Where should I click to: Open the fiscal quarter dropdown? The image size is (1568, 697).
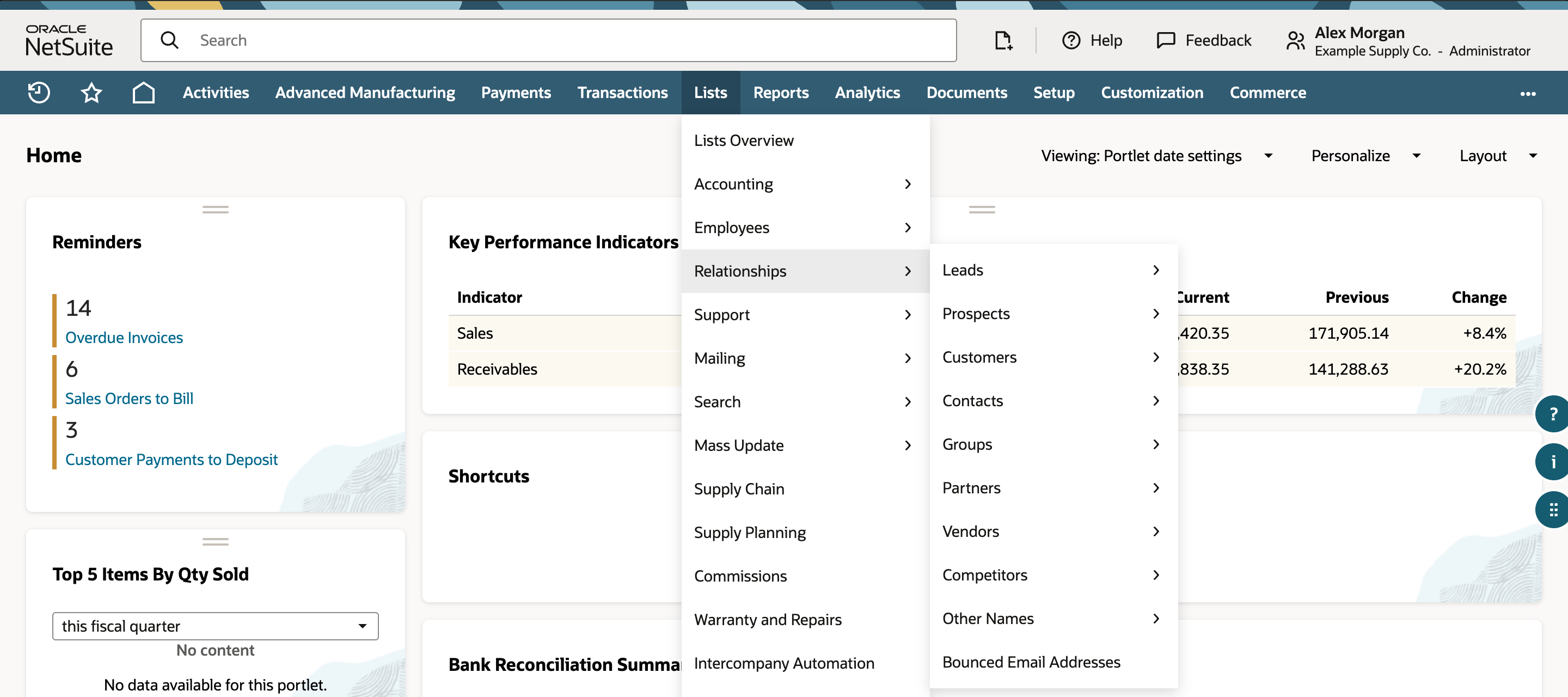(216, 626)
